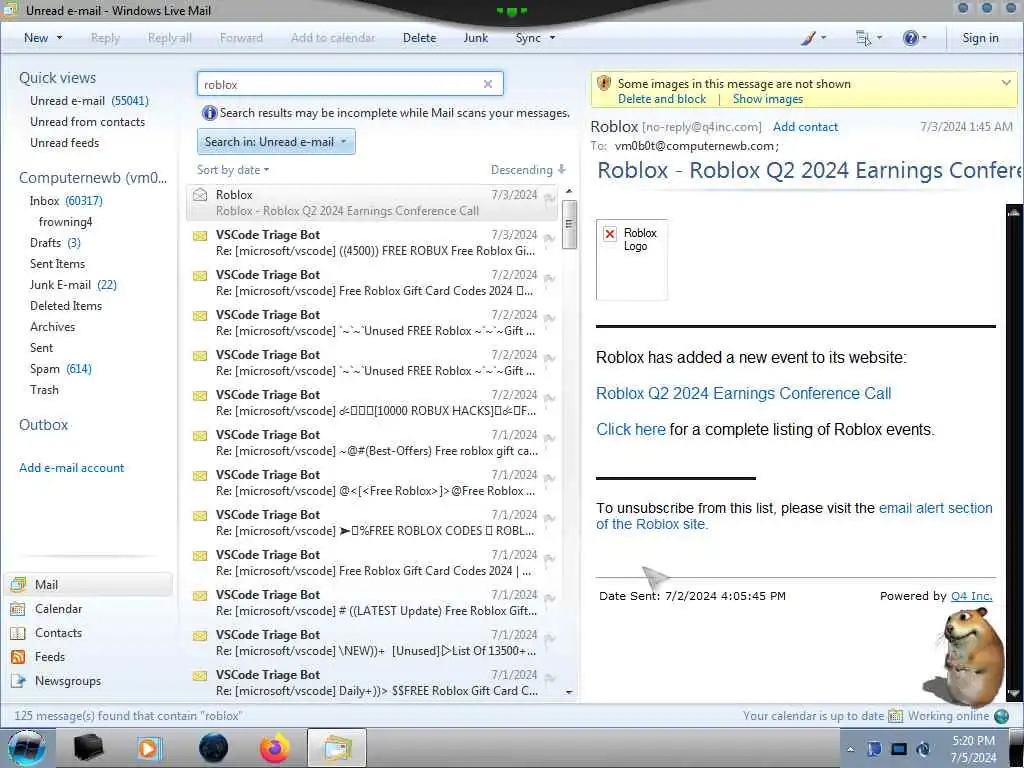The height and width of the screenshot is (768, 1024).
Task: Open the Outbox folder
Action: 44,424
